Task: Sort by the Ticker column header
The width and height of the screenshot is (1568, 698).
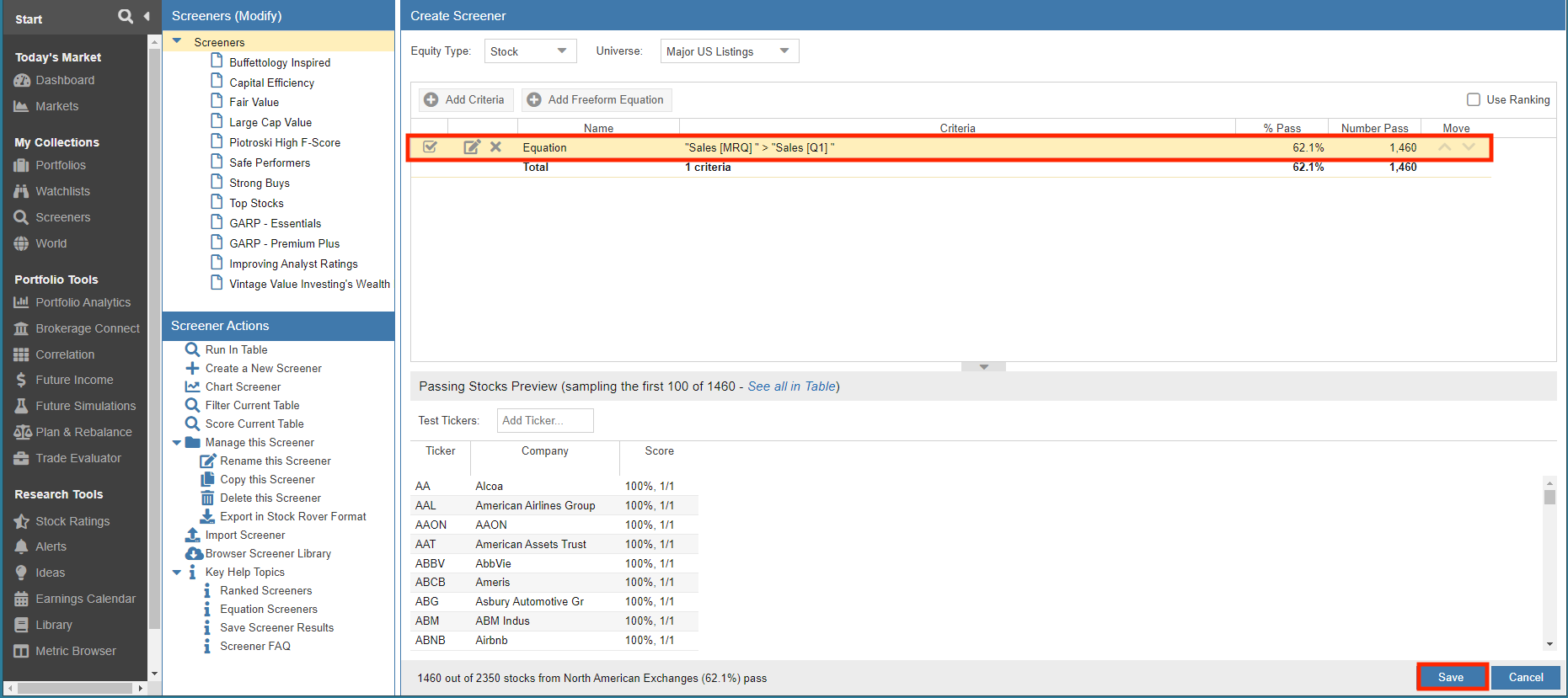Action: (440, 451)
